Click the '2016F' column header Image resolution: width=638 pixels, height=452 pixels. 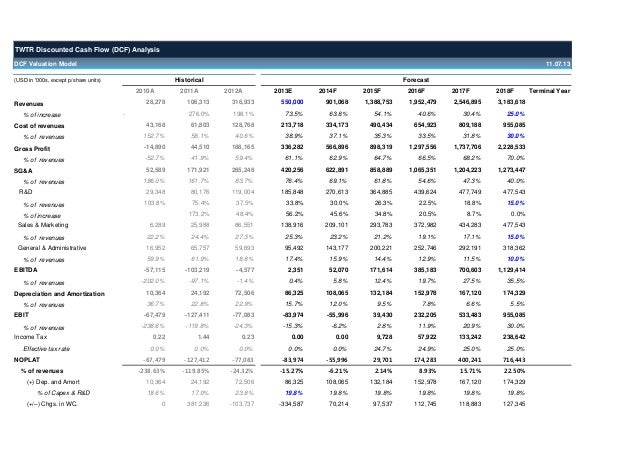(x=416, y=91)
